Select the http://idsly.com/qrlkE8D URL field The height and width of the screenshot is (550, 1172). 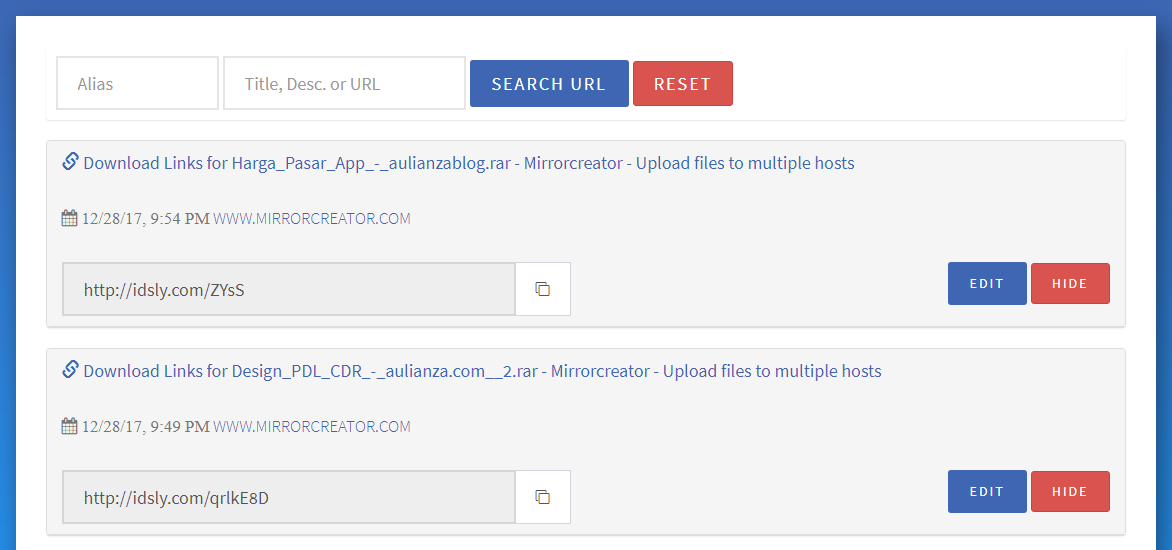tap(289, 497)
